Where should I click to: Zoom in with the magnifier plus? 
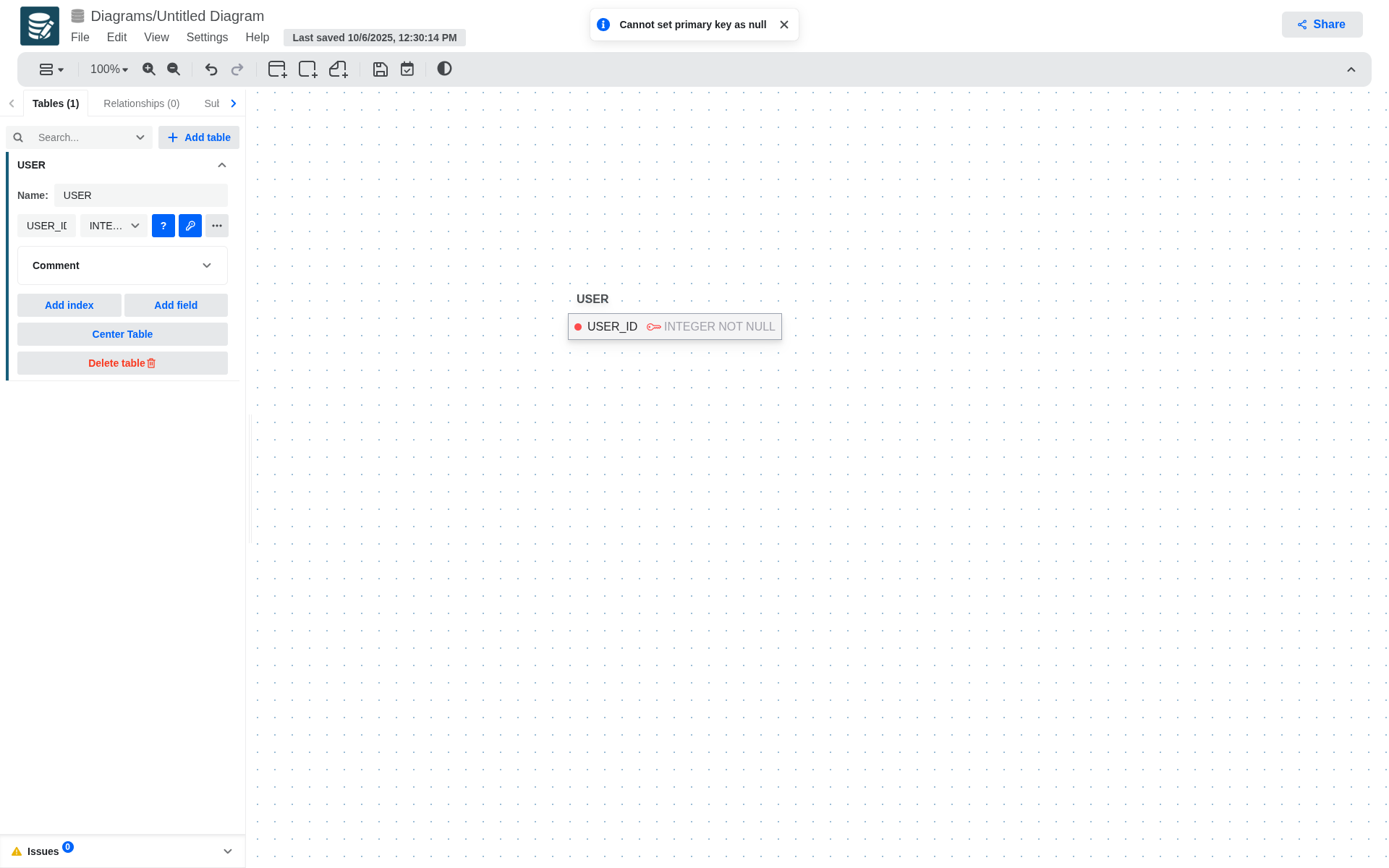(x=149, y=69)
